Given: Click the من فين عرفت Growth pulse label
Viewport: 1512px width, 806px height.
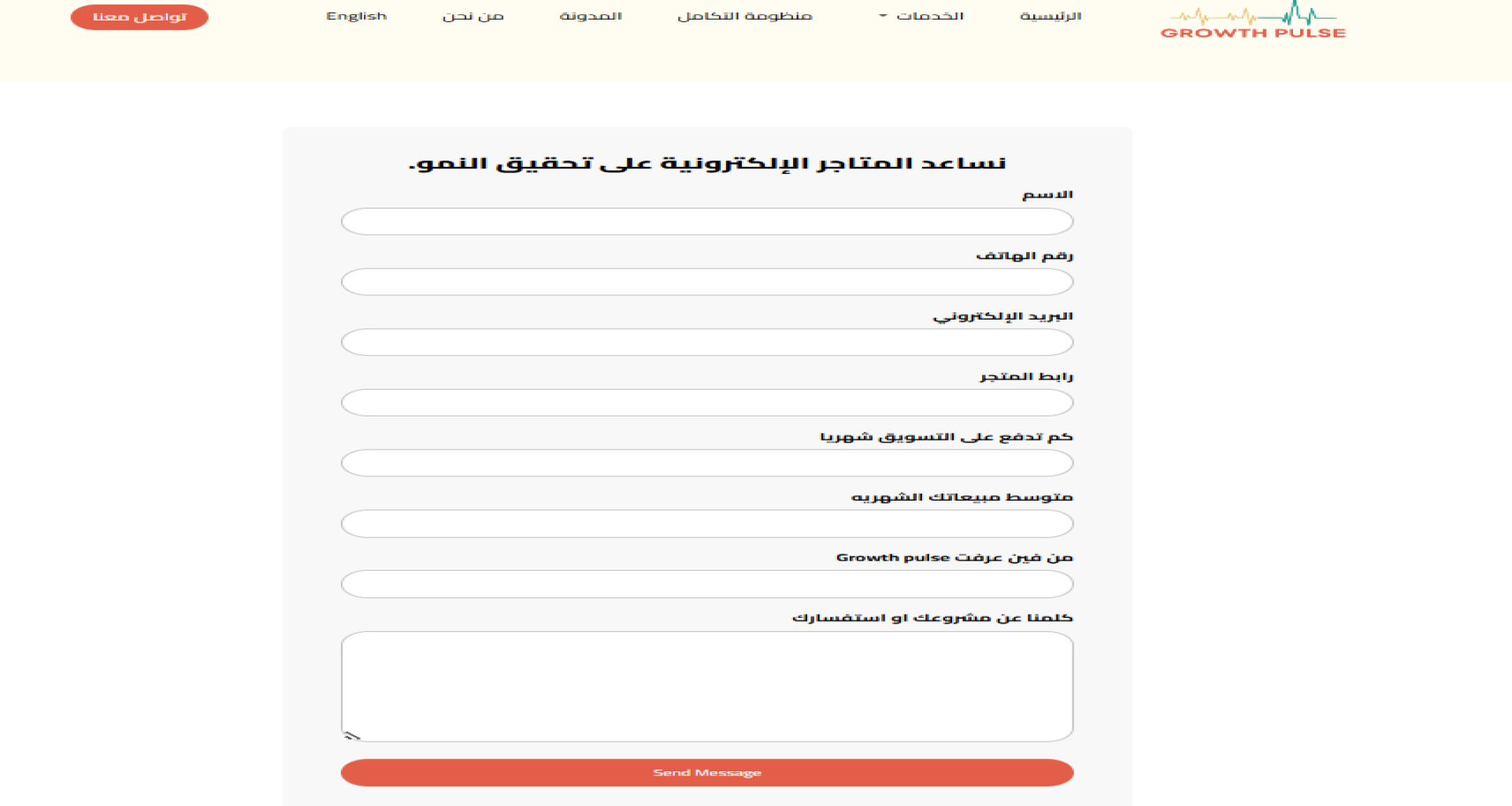Looking at the screenshot, I should (954, 557).
